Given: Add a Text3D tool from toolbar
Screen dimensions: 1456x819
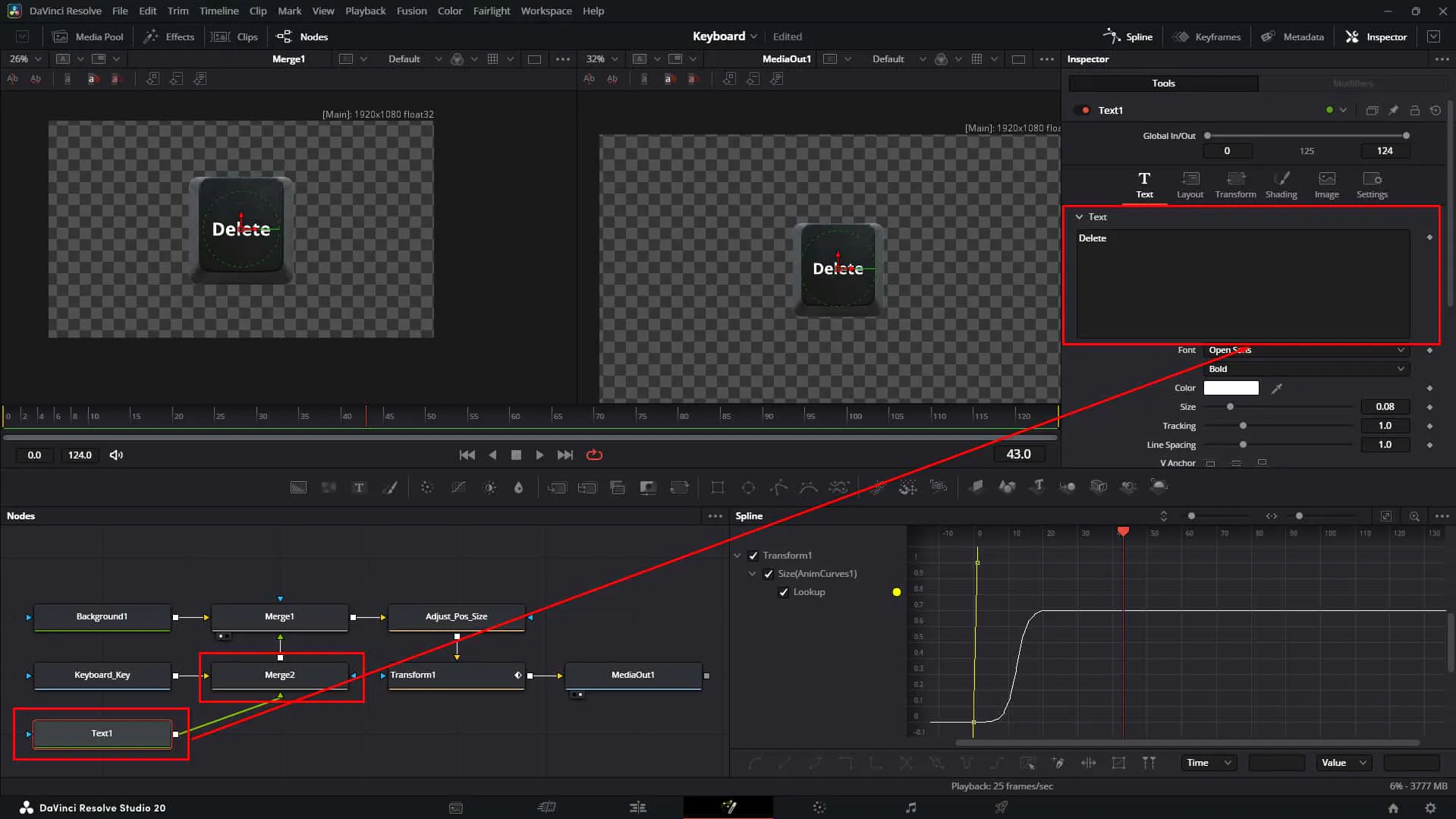Looking at the screenshot, I should coord(1038,487).
